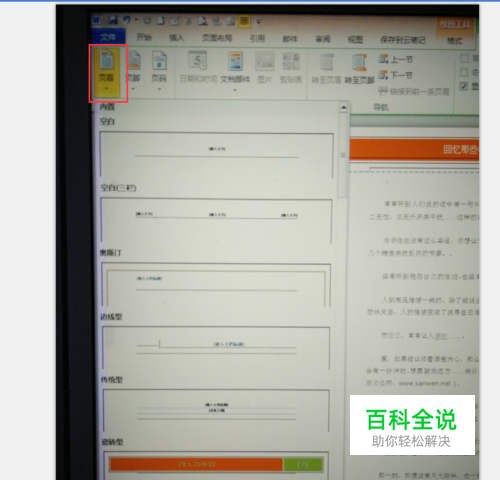Viewport: 500px width, 480px height.
Task: Select the 传统型 conservative header thumbnail
Action: click(216, 410)
